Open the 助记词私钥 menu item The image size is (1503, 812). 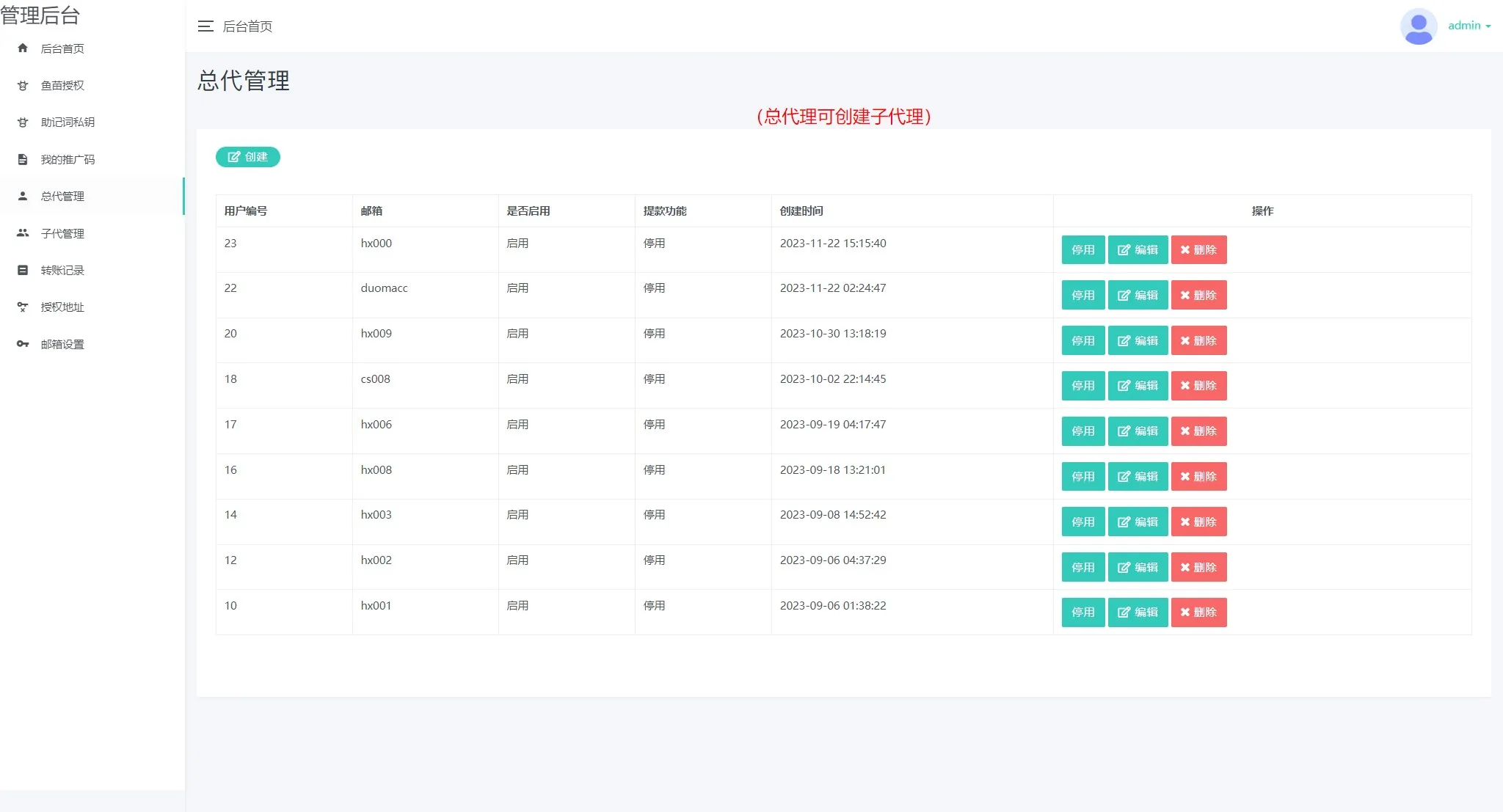pyautogui.click(x=68, y=122)
